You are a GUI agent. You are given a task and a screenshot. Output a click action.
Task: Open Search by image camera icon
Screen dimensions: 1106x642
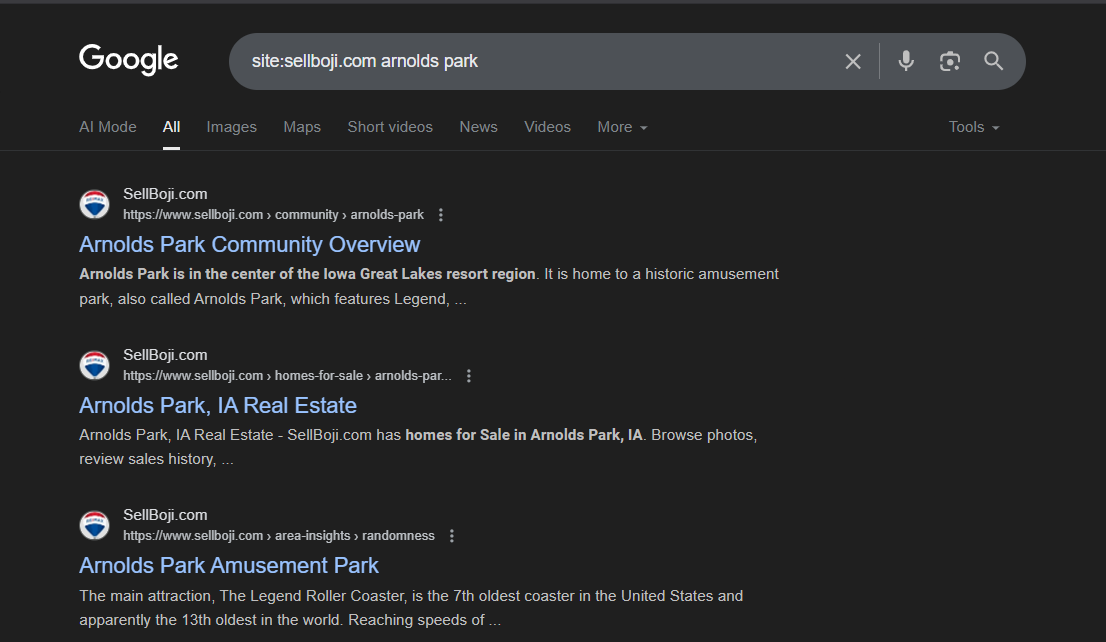pyautogui.click(x=950, y=61)
